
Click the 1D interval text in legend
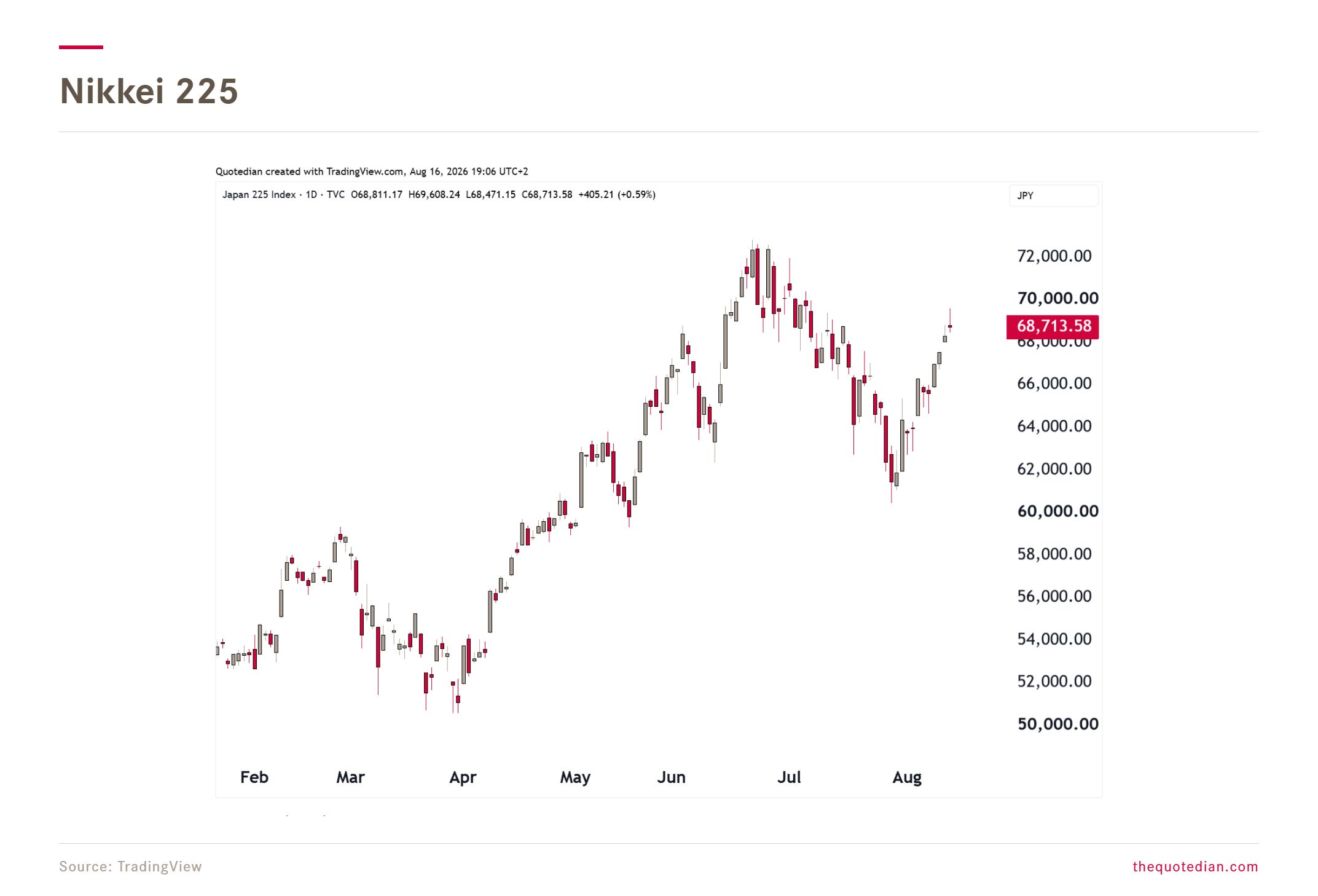click(312, 195)
